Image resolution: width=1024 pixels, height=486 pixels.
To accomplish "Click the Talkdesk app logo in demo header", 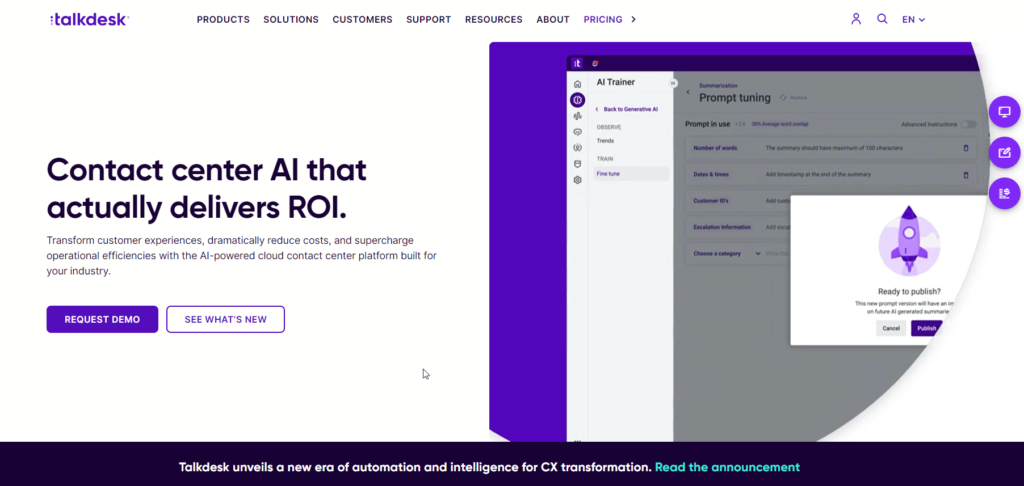I will tap(577, 63).
